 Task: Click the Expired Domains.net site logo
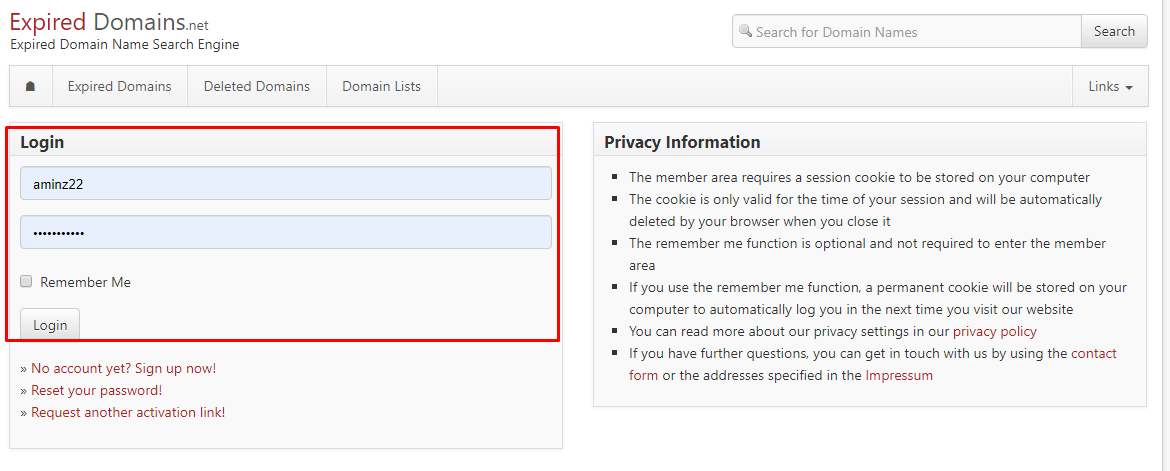pos(109,23)
